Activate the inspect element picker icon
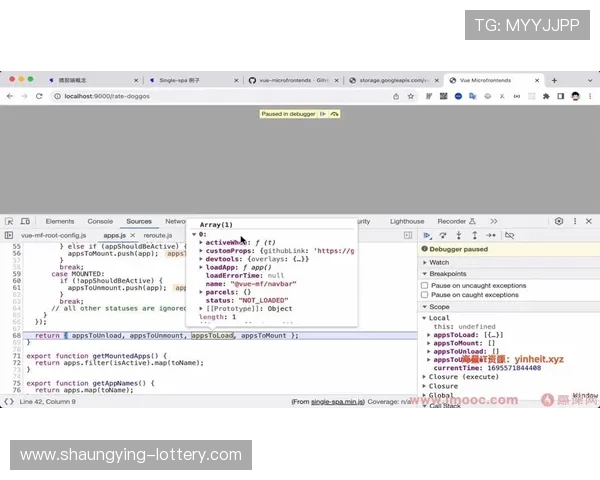The height and width of the screenshot is (480, 600). click(11, 221)
